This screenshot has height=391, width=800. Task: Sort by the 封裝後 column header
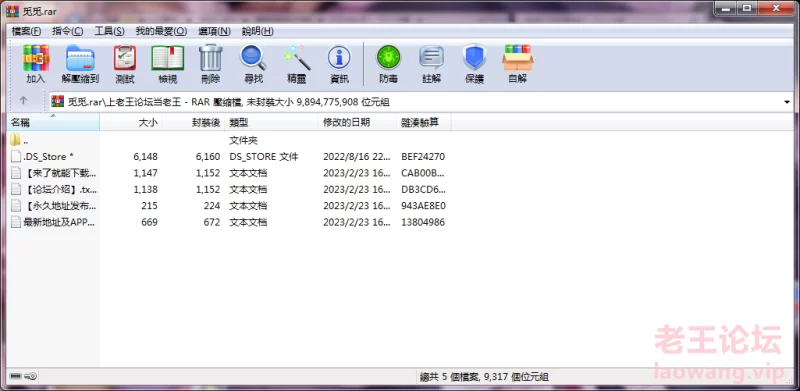(193, 123)
